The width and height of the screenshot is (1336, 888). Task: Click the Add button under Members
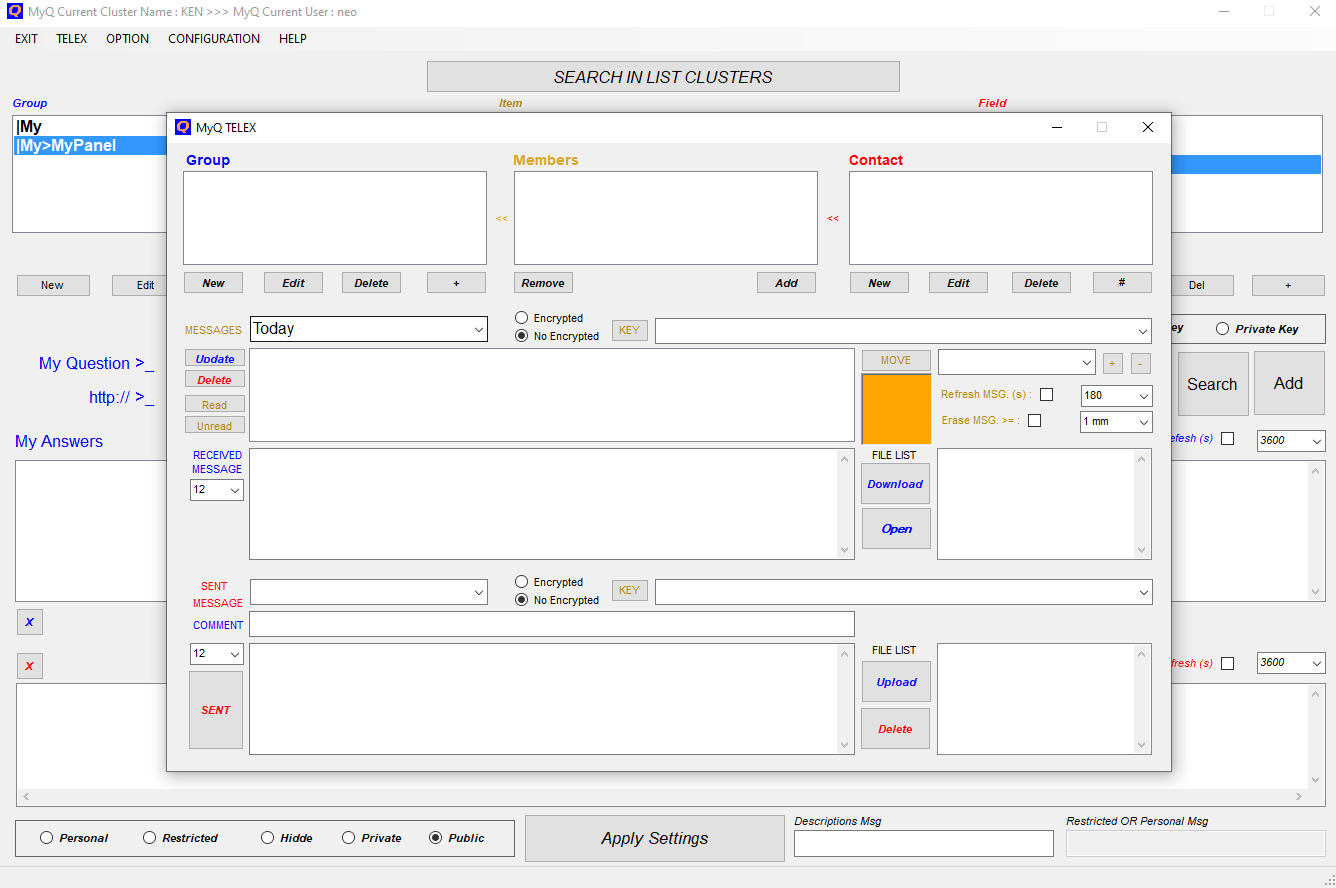click(x=786, y=283)
